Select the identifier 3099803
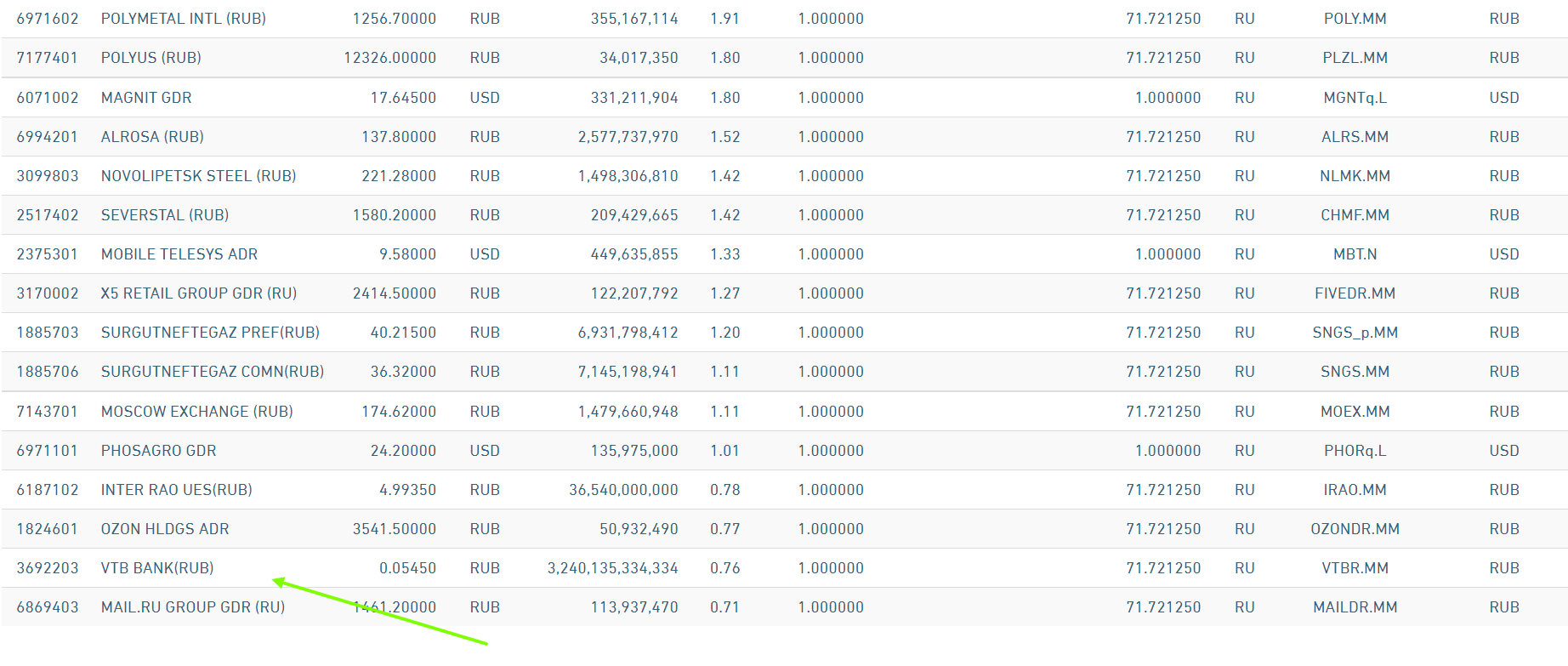Image resolution: width=1568 pixels, height=666 pixels. pos(48,176)
